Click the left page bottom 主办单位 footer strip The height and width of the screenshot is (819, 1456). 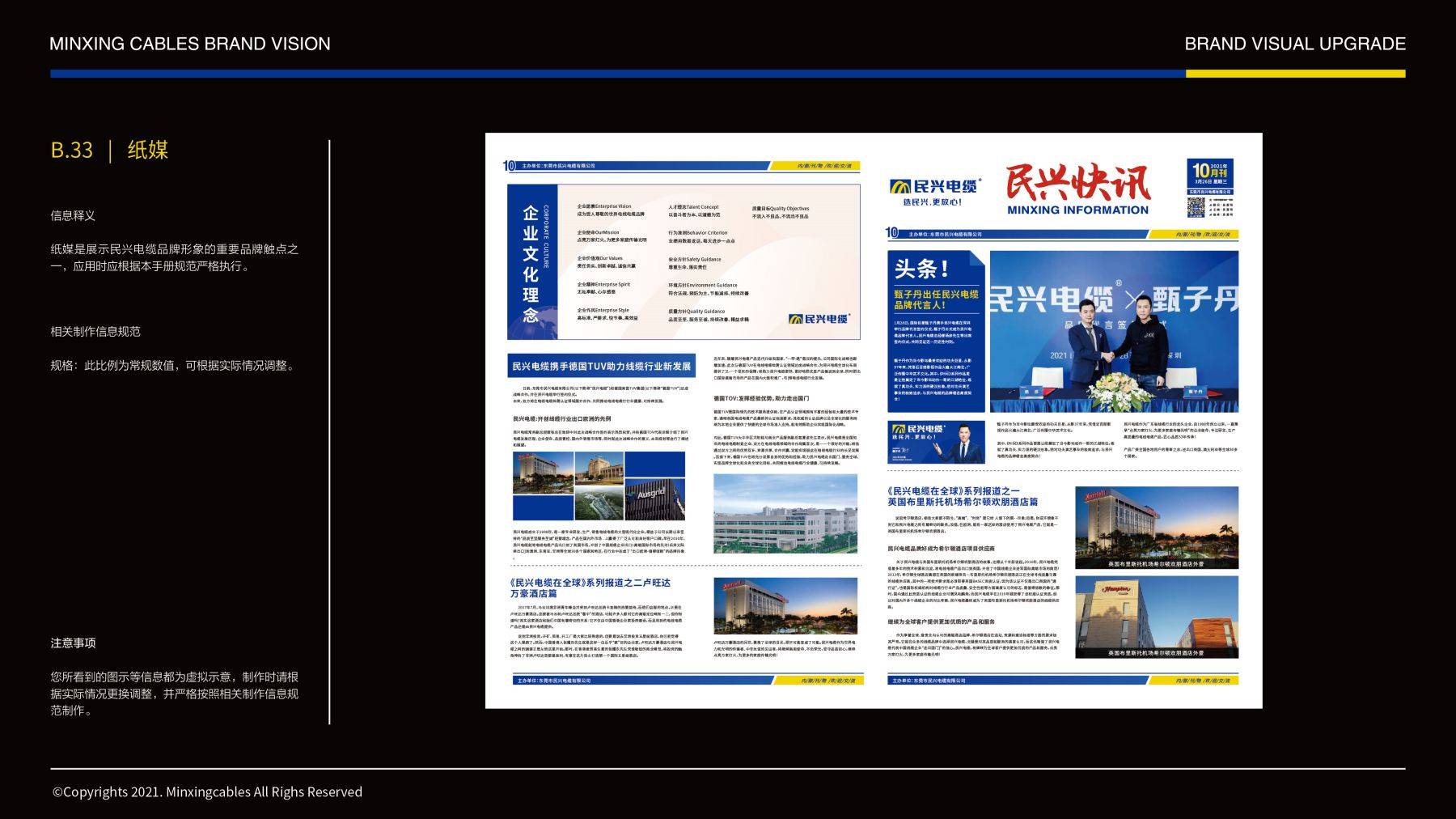[x=686, y=681]
